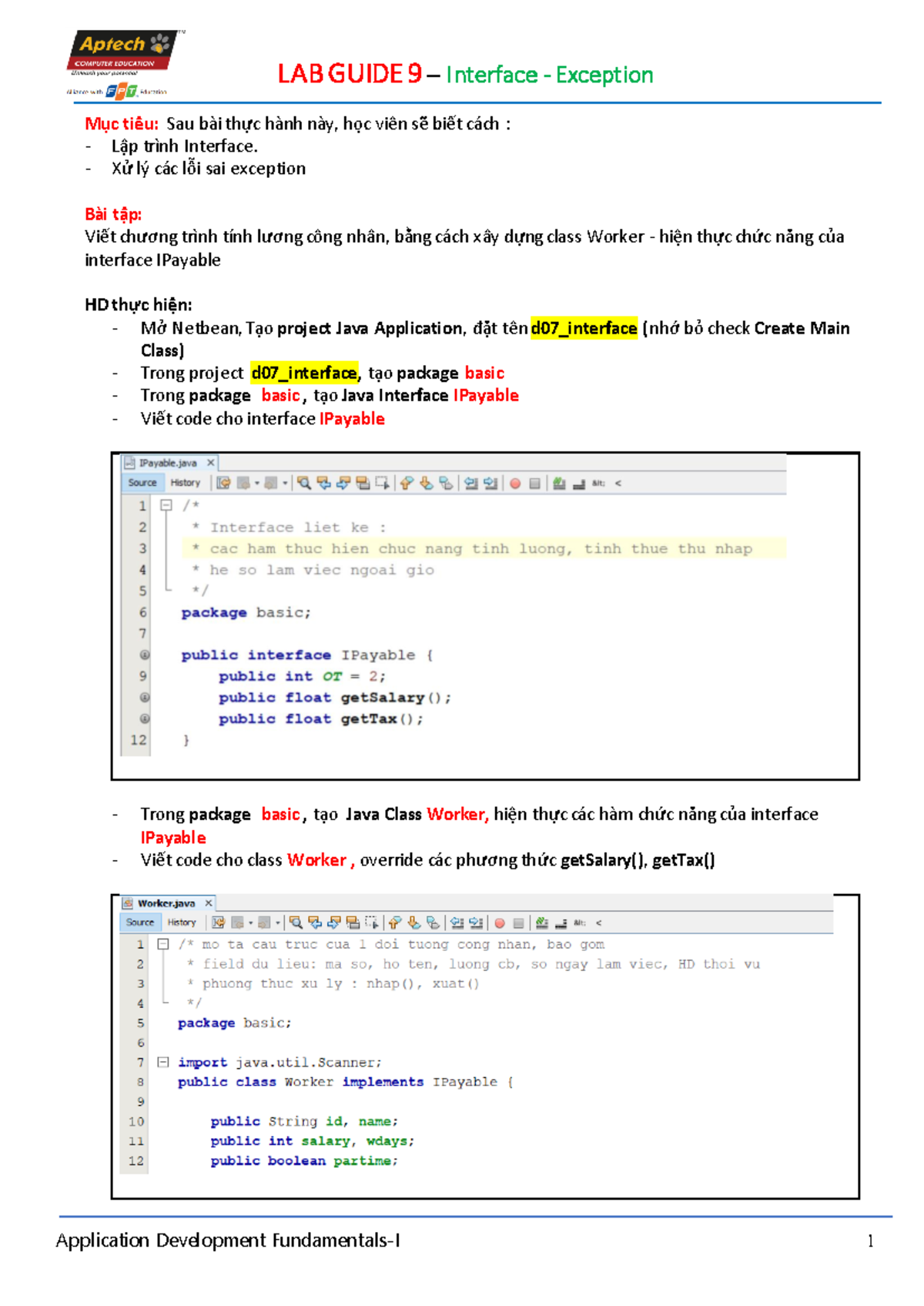Click Find Selection icon in IPayable toolbar
924x1306 pixels.
pyautogui.click(x=304, y=483)
